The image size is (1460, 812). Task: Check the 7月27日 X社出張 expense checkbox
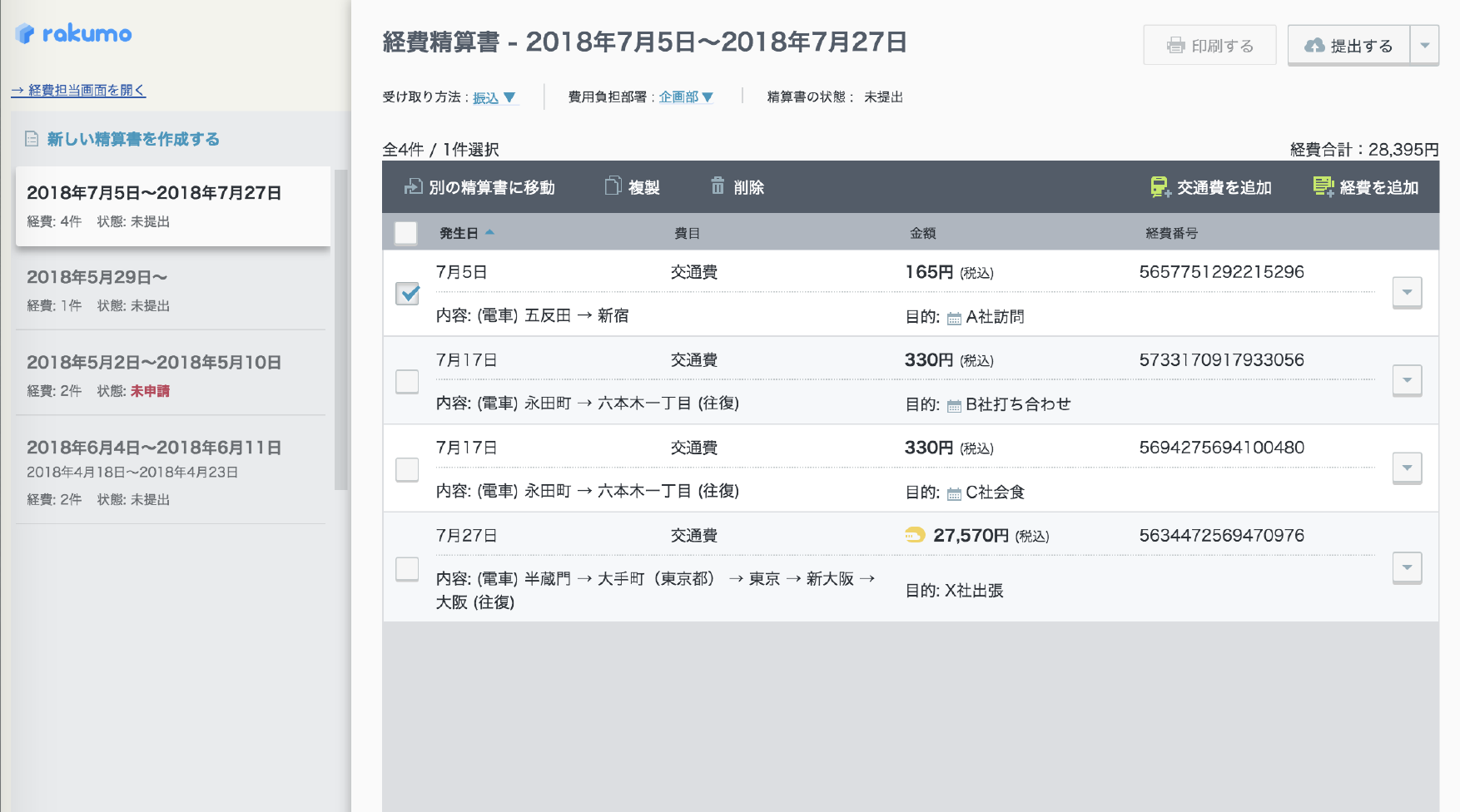(x=407, y=569)
